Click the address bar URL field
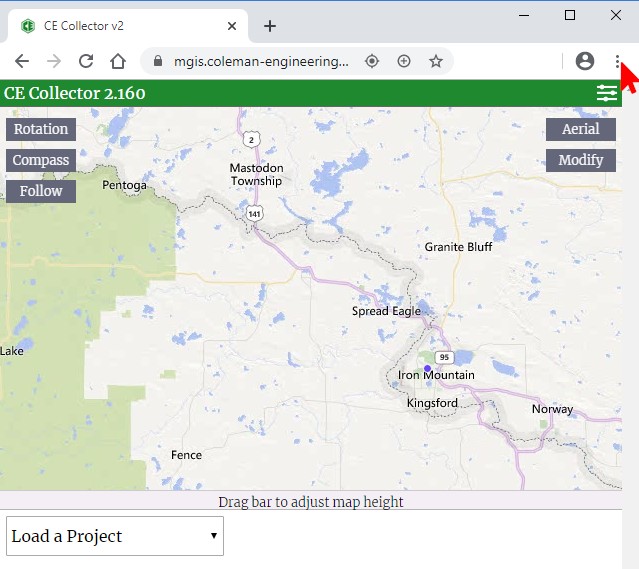The height and width of the screenshot is (569, 639). coord(260,61)
